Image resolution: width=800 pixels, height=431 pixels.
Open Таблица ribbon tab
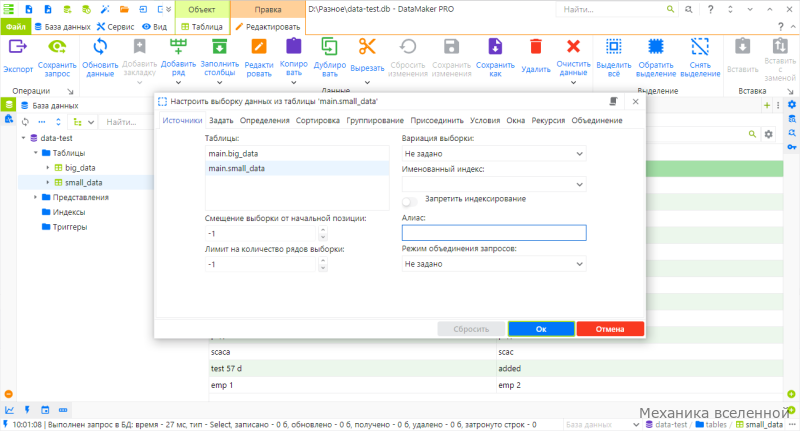tap(202, 27)
